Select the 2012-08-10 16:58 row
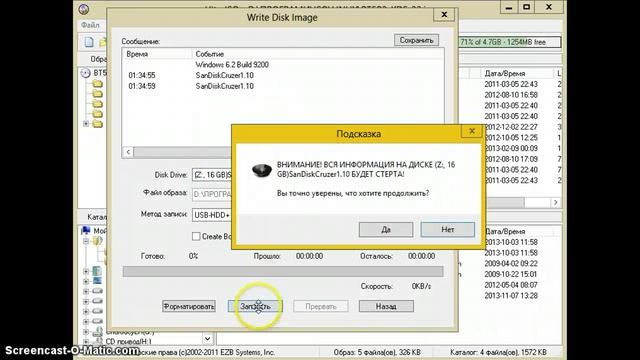 tap(511, 95)
